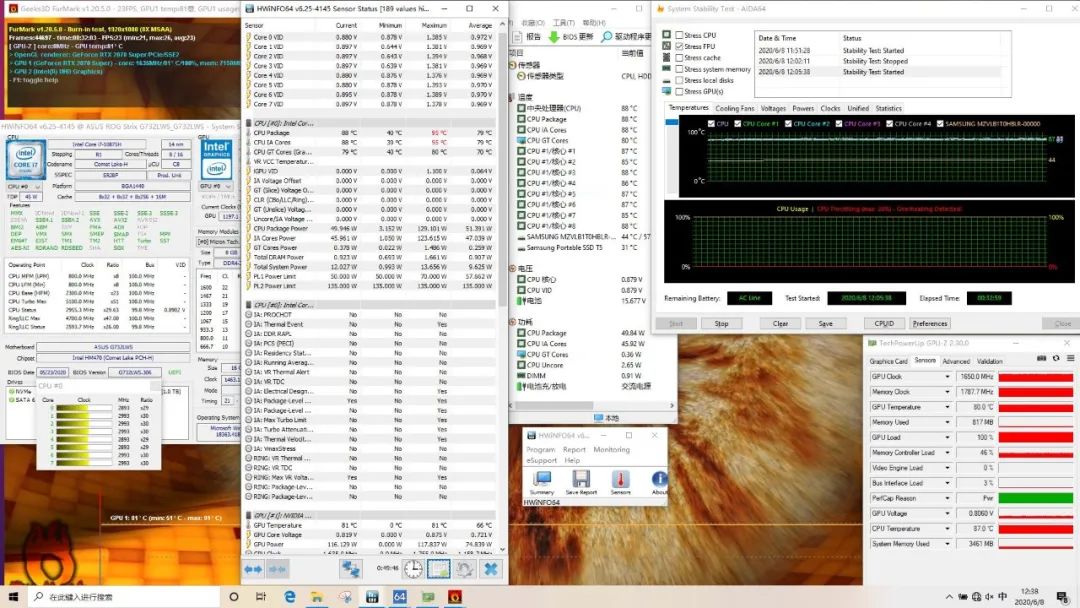Open the HWiNFO64 Summary icon

[541, 481]
